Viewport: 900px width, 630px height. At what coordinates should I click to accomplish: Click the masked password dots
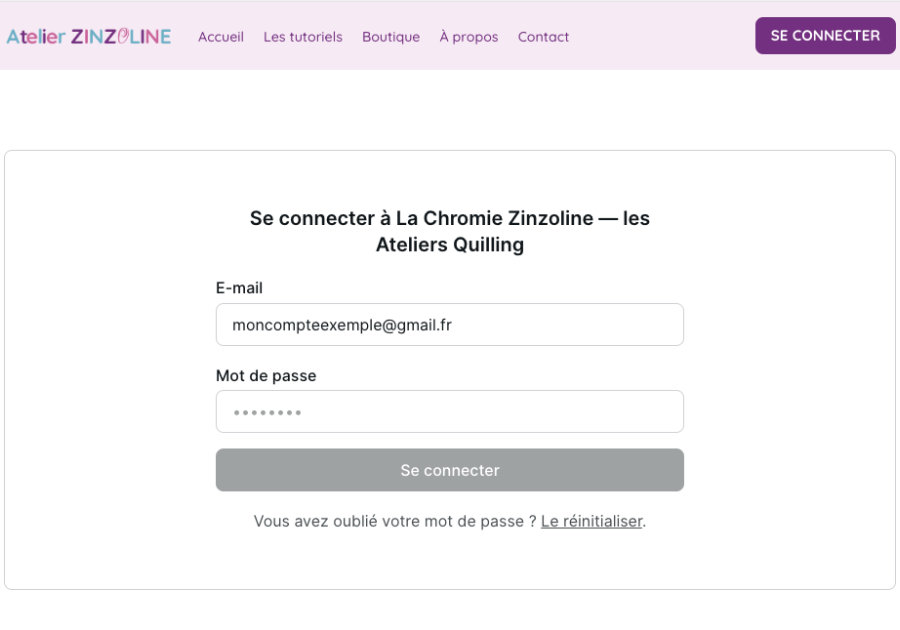[x=268, y=412]
